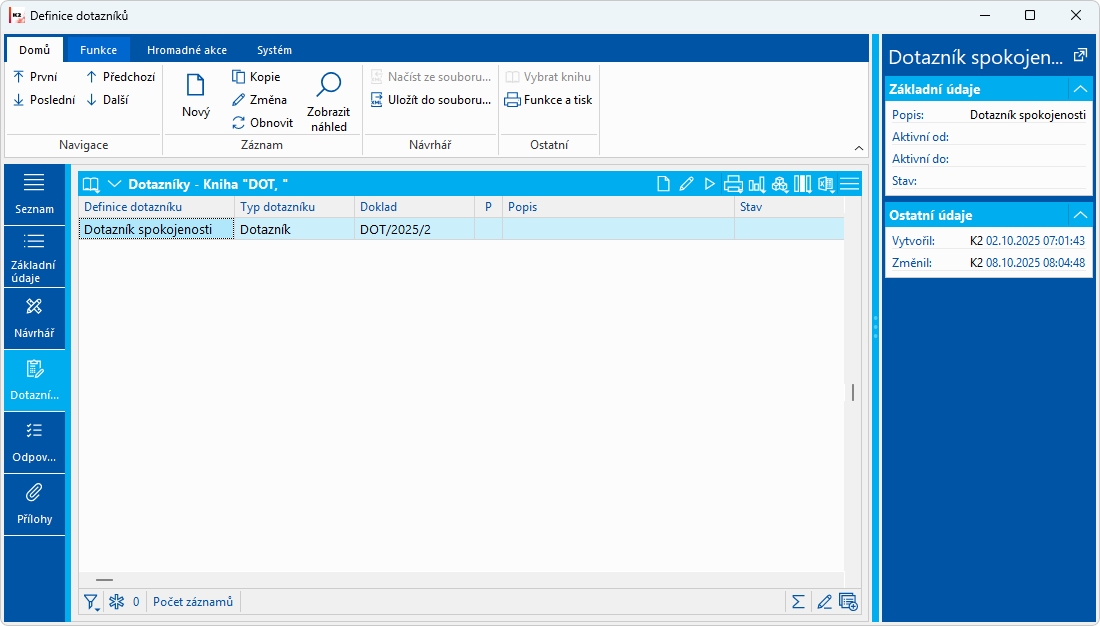Click Uložit do souboru
The height and width of the screenshot is (626, 1100).
click(x=431, y=100)
